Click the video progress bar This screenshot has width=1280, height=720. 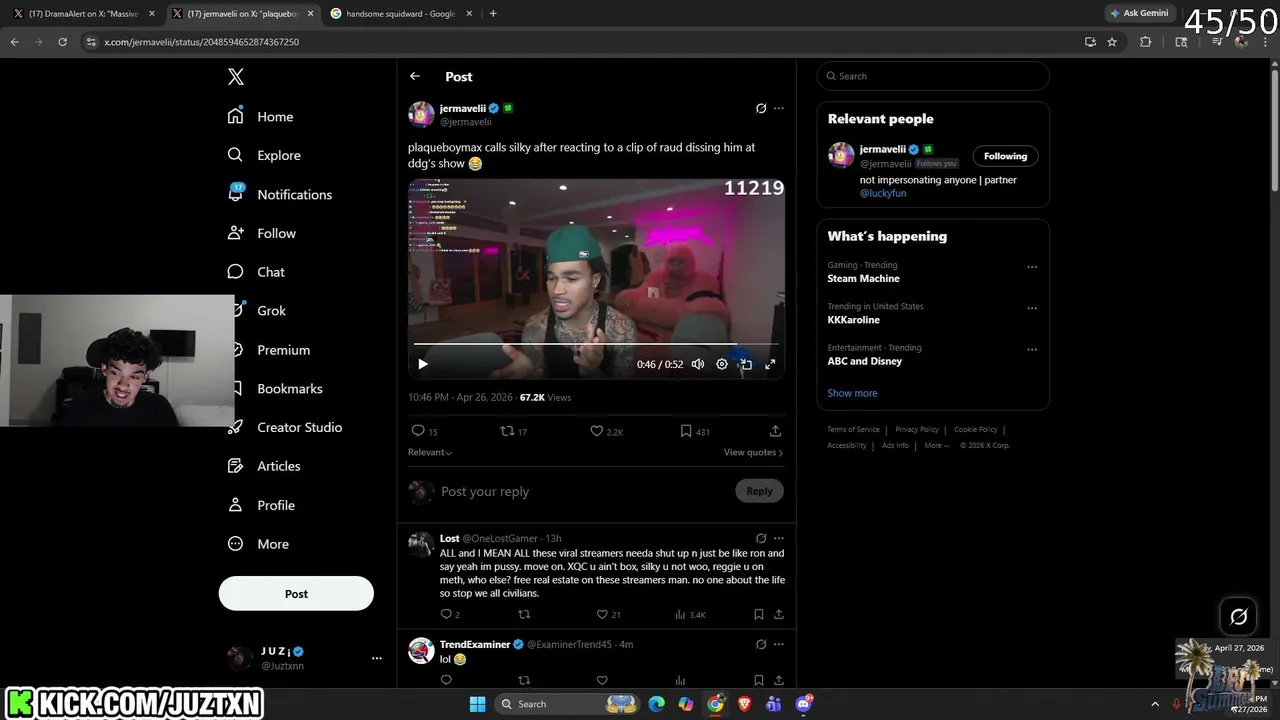click(x=596, y=344)
